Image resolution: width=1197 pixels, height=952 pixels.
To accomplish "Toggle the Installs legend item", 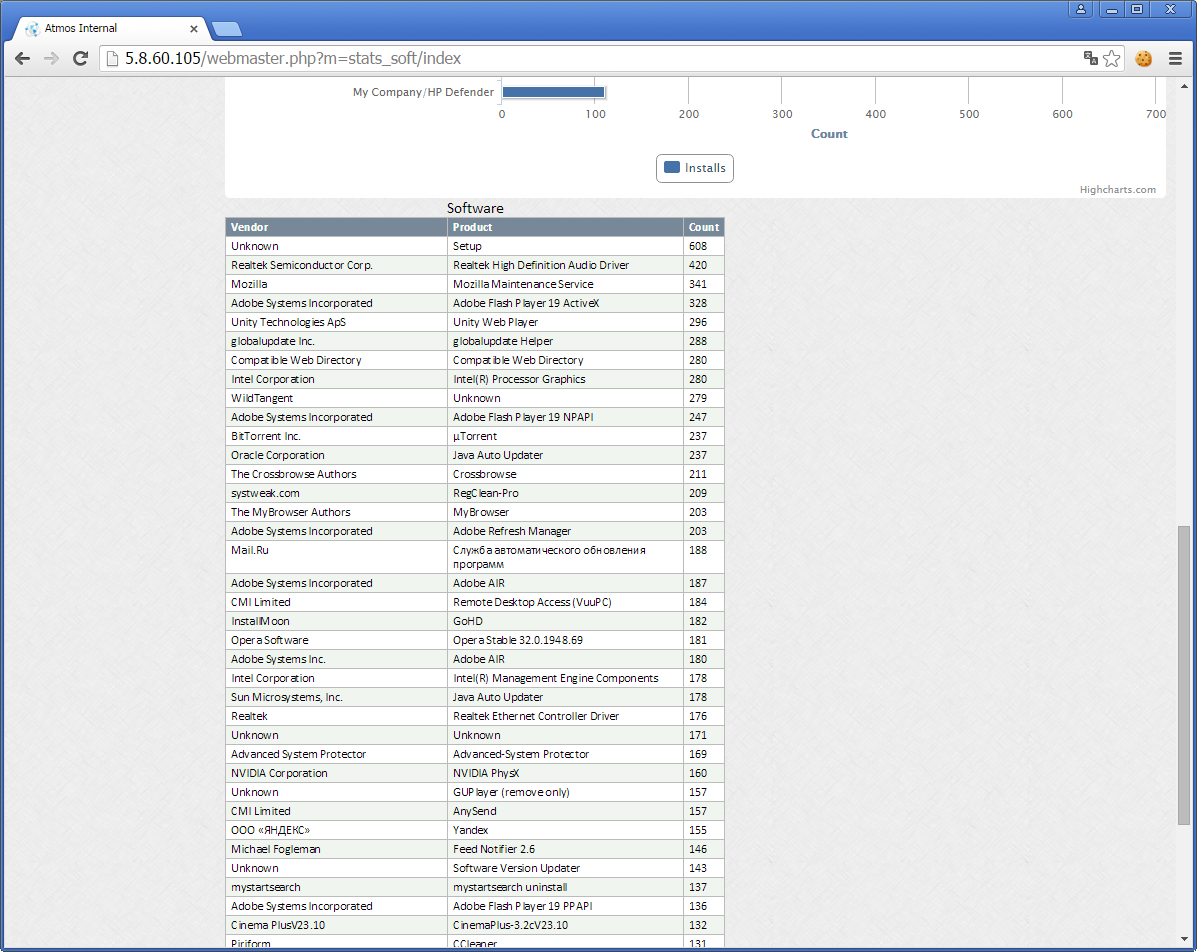I will (x=695, y=168).
